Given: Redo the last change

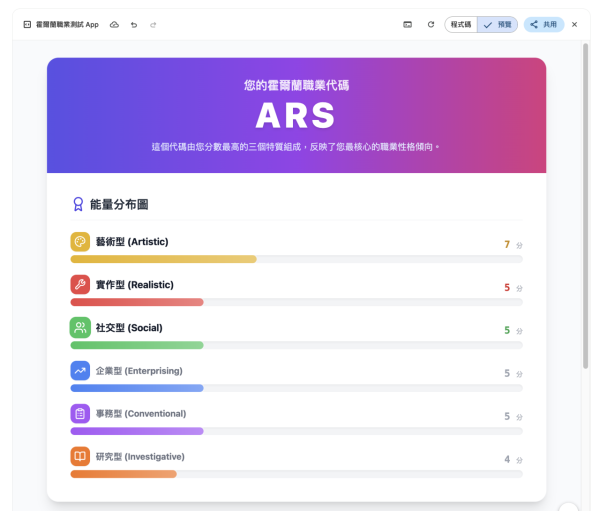Looking at the screenshot, I should pyautogui.click(x=153, y=24).
